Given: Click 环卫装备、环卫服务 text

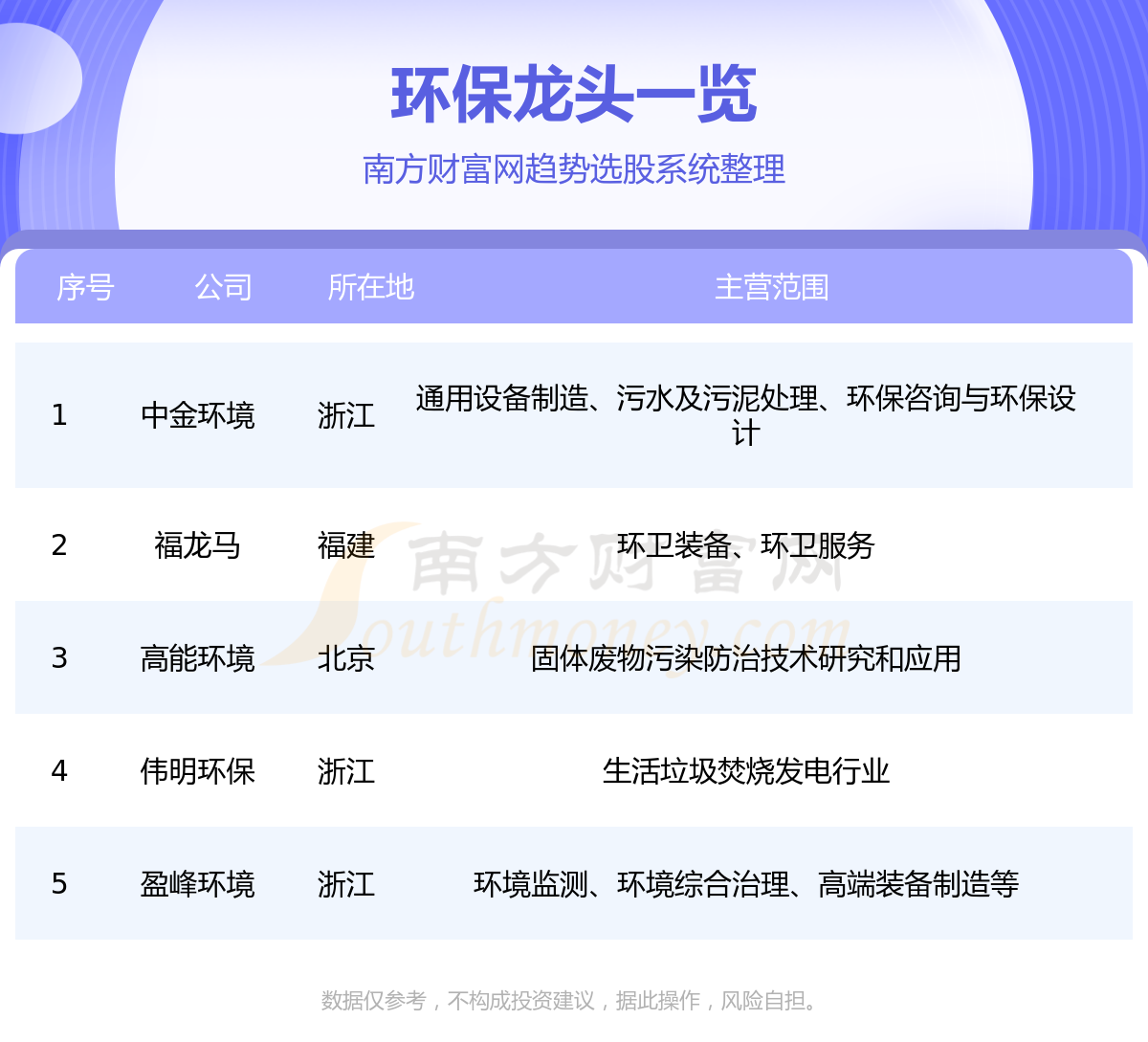Looking at the screenshot, I should click(x=746, y=545).
